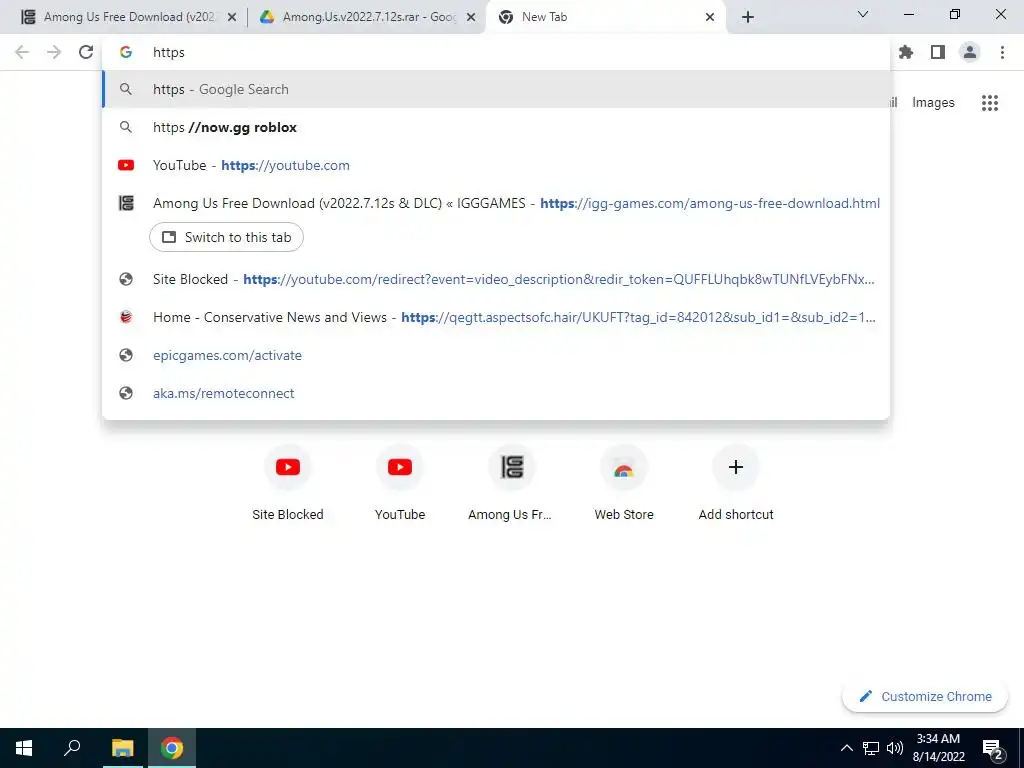
Task: Open the profile avatar icon
Action: (970, 52)
